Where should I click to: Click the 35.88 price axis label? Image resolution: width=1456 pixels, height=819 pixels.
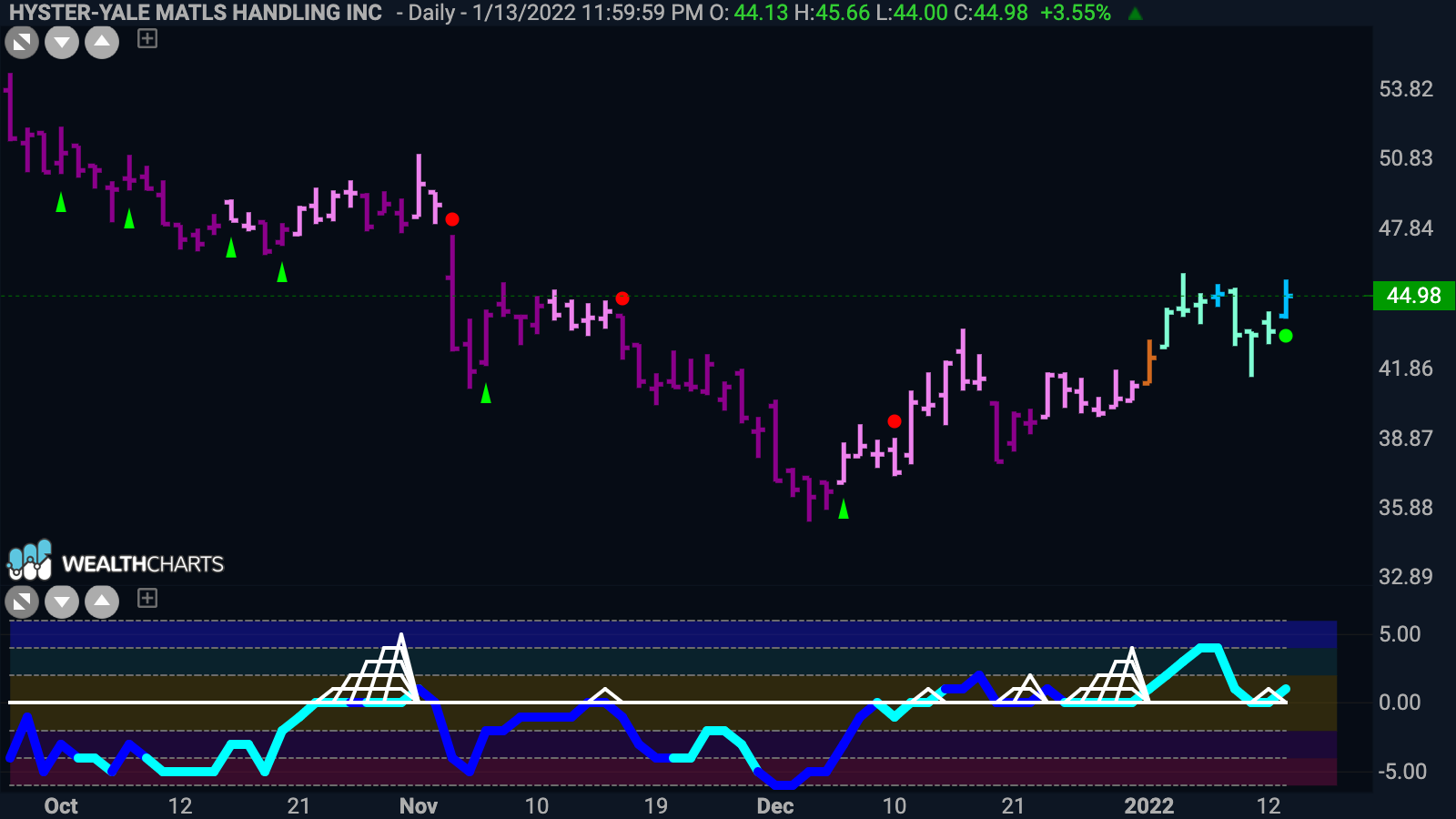(x=1406, y=508)
